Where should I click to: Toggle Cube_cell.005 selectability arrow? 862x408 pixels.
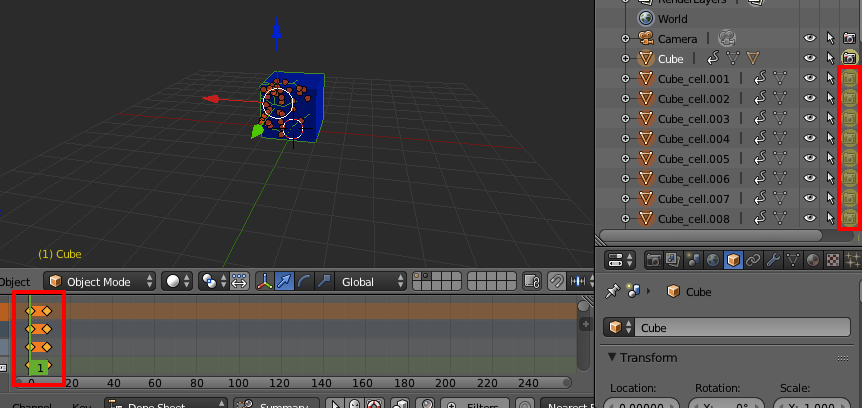click(x=831, y=158)
